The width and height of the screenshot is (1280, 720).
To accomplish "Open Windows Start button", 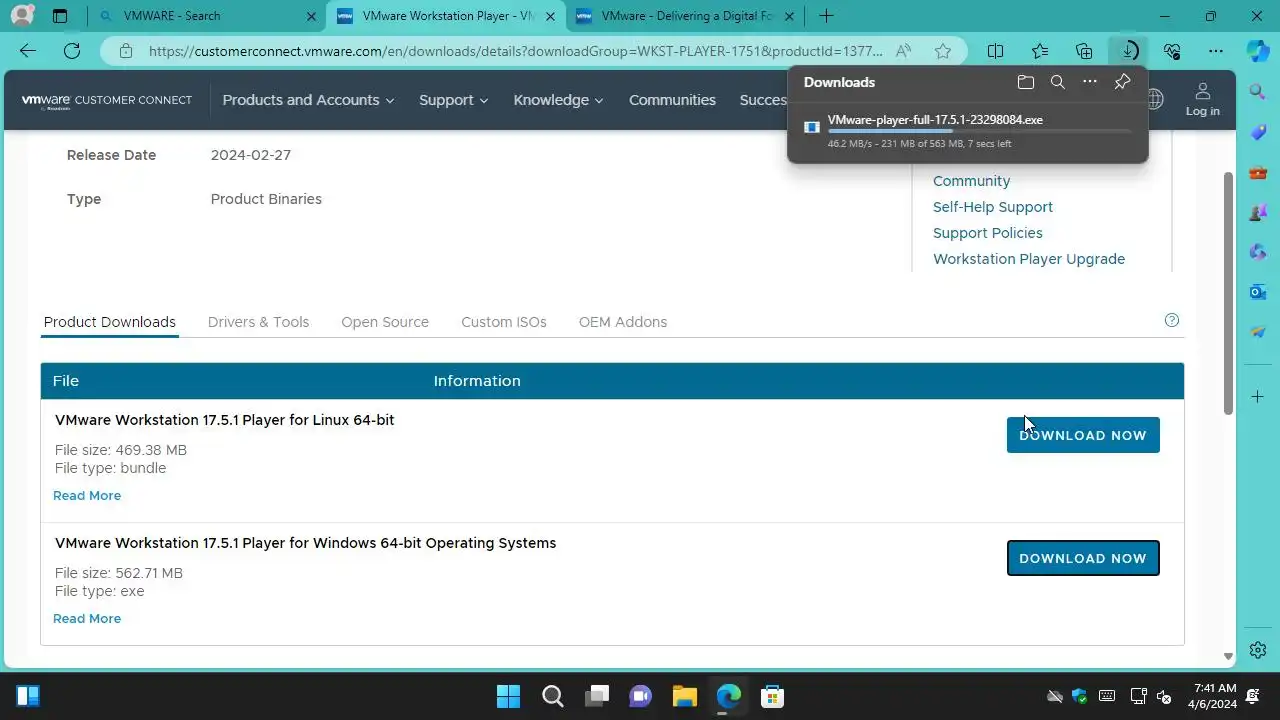I will (x=508, y=696).
